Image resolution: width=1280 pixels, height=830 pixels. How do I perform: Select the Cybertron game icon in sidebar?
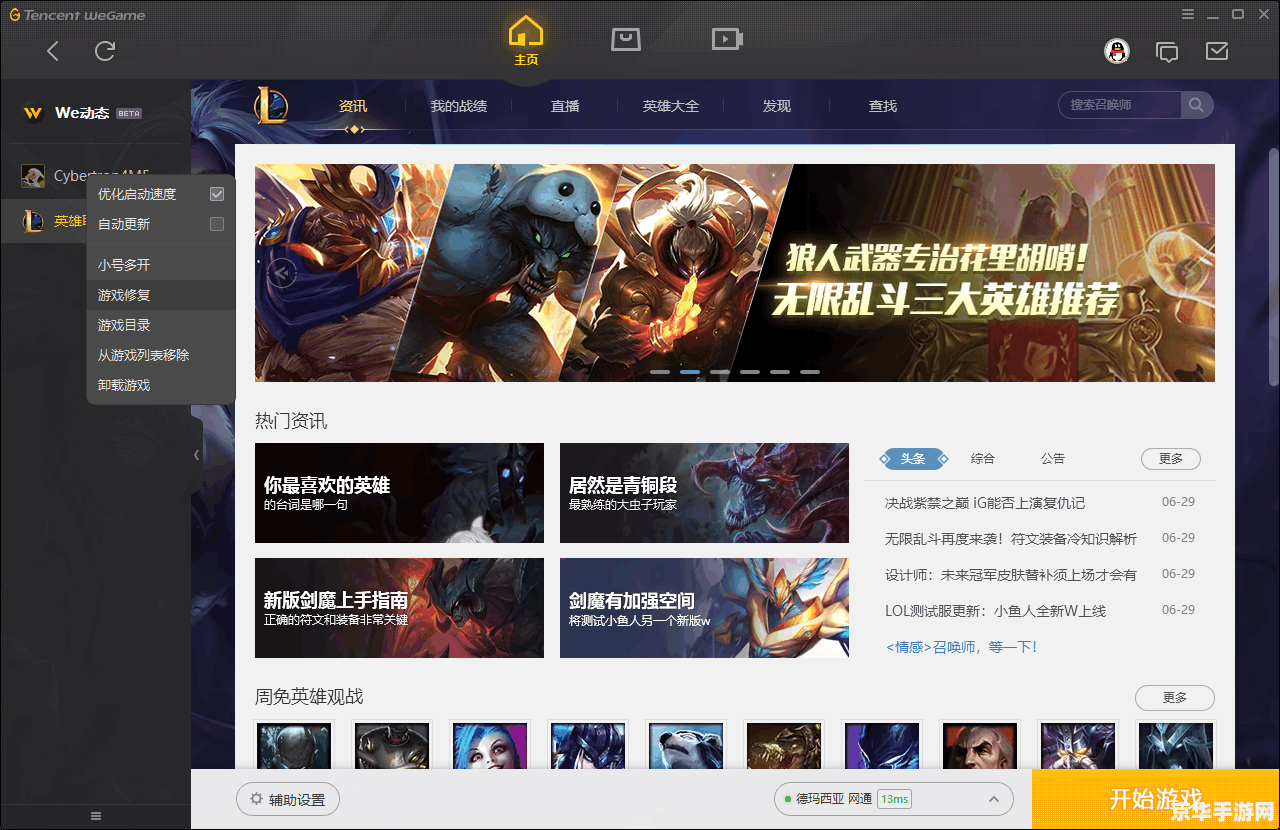33,176
